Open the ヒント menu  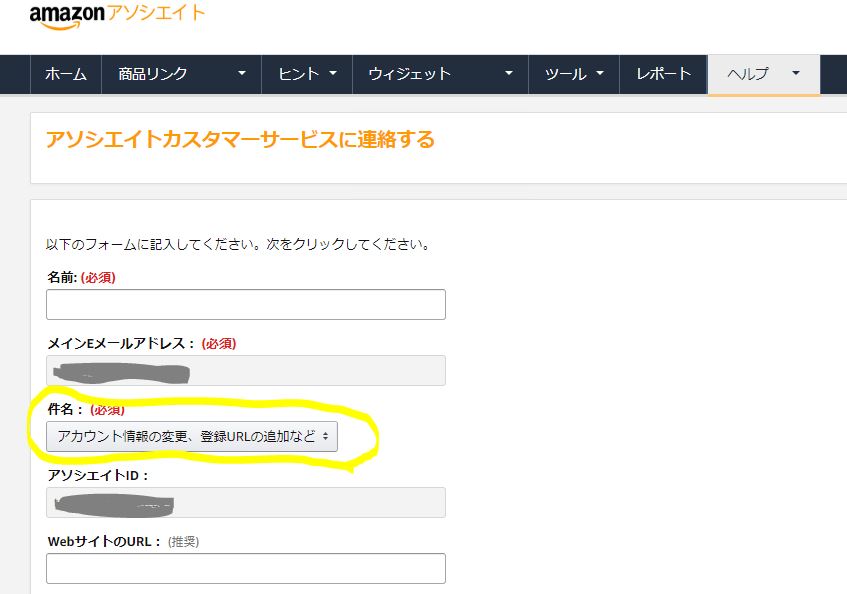299,74
